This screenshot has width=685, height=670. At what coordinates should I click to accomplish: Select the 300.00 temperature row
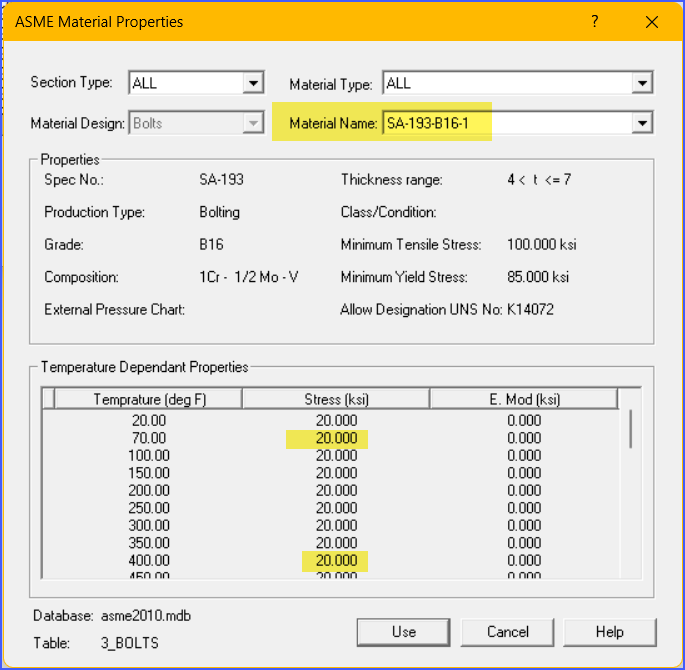331,525
